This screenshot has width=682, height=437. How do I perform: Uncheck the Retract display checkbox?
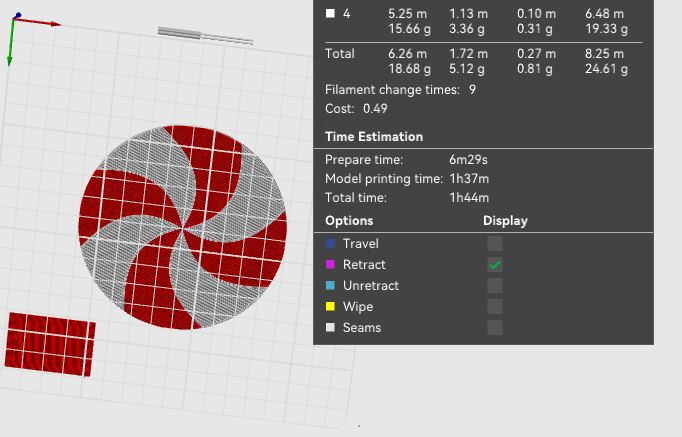(x=495, y=264)
